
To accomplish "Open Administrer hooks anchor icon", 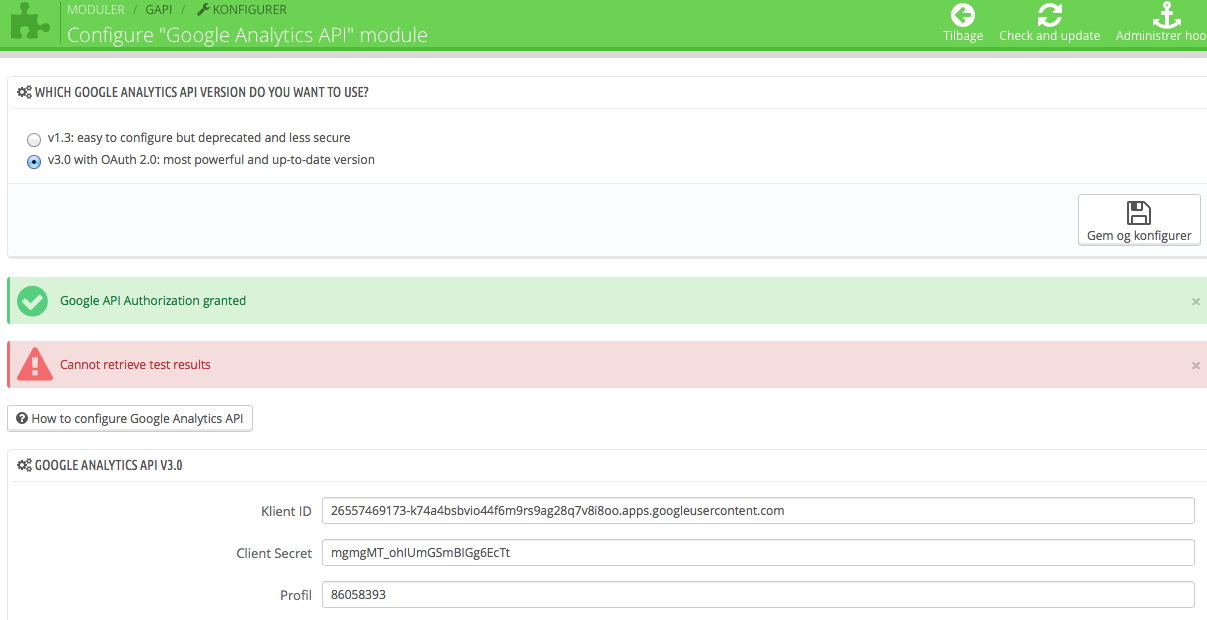I will point(1165,15).
